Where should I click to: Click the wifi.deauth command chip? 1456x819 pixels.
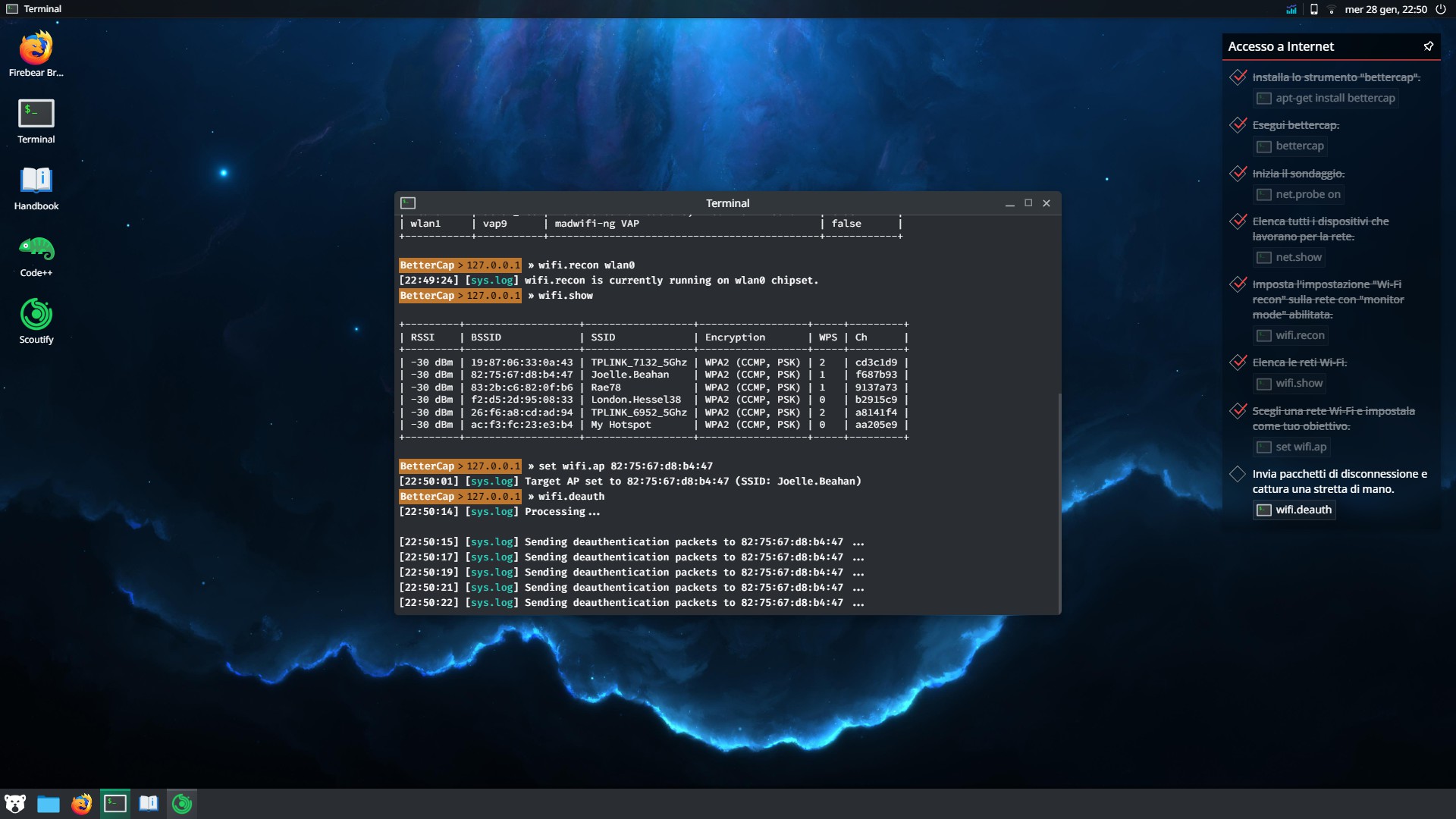(x=1294, y=510)
